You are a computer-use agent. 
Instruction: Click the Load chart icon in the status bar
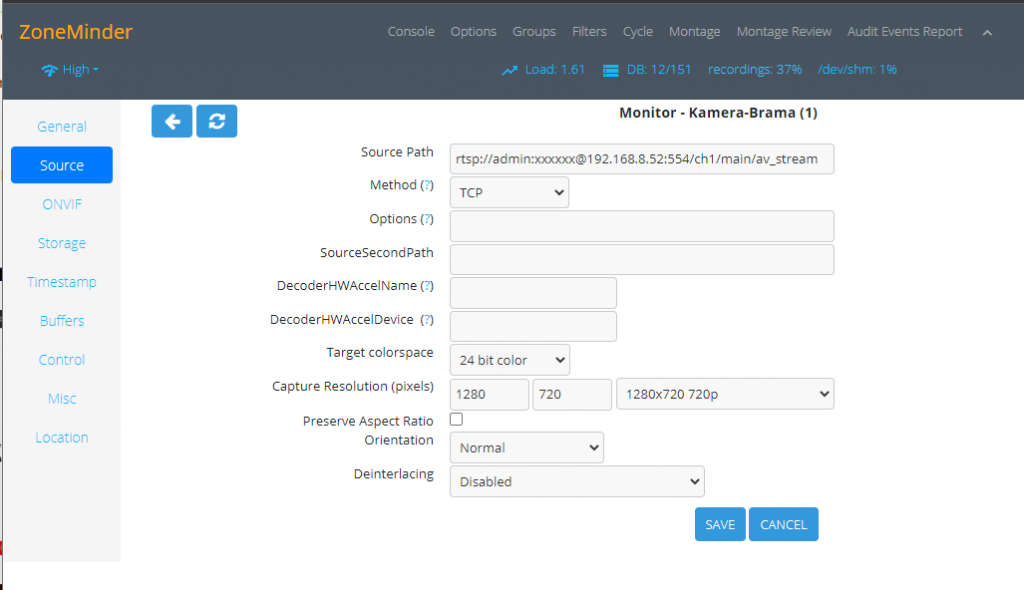coord(510,70)
